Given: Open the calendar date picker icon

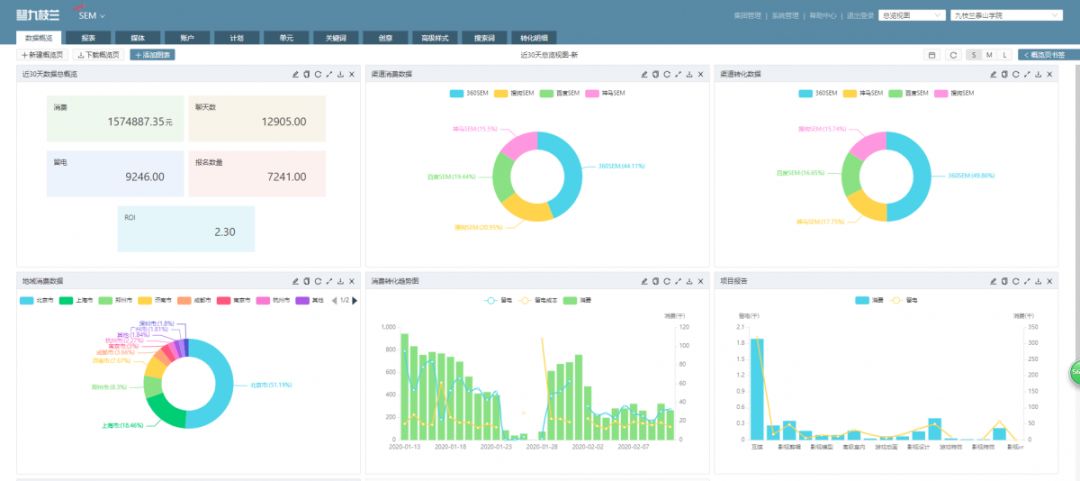Looking at the screenshot, I should pos(932,55).
